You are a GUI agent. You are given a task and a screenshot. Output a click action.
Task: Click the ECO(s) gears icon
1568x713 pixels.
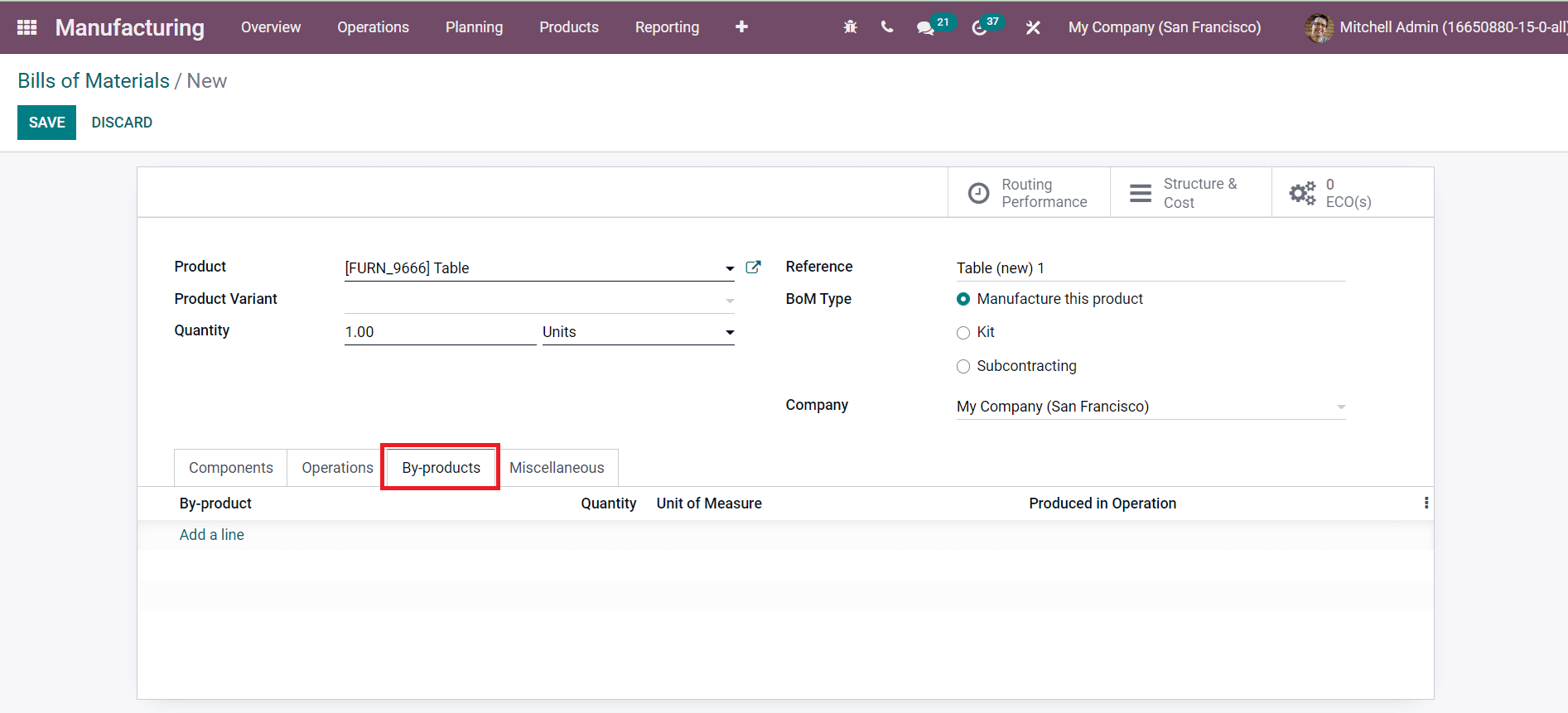coord(1302,193)
